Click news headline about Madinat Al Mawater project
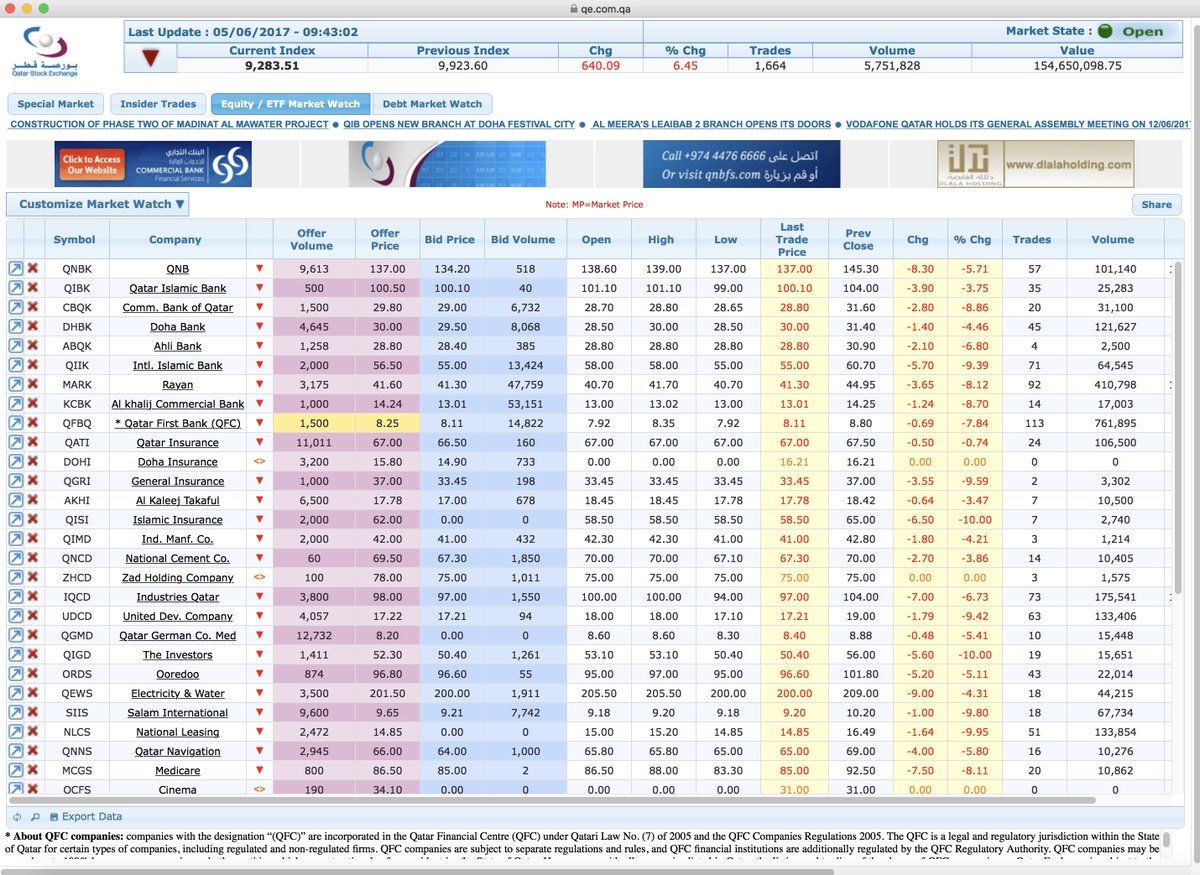The height and width of the screenshot is (875, 1200). click(169, 124)
